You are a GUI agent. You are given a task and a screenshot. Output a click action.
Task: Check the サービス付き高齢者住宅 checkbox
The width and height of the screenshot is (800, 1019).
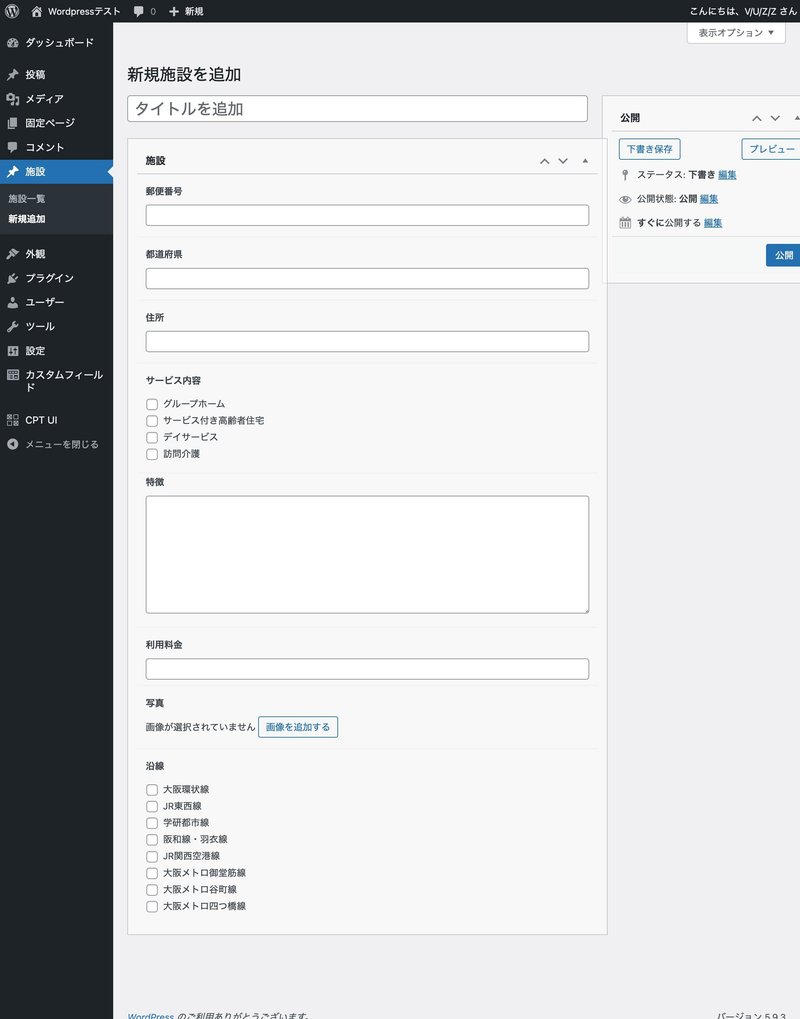coord(152,421)
